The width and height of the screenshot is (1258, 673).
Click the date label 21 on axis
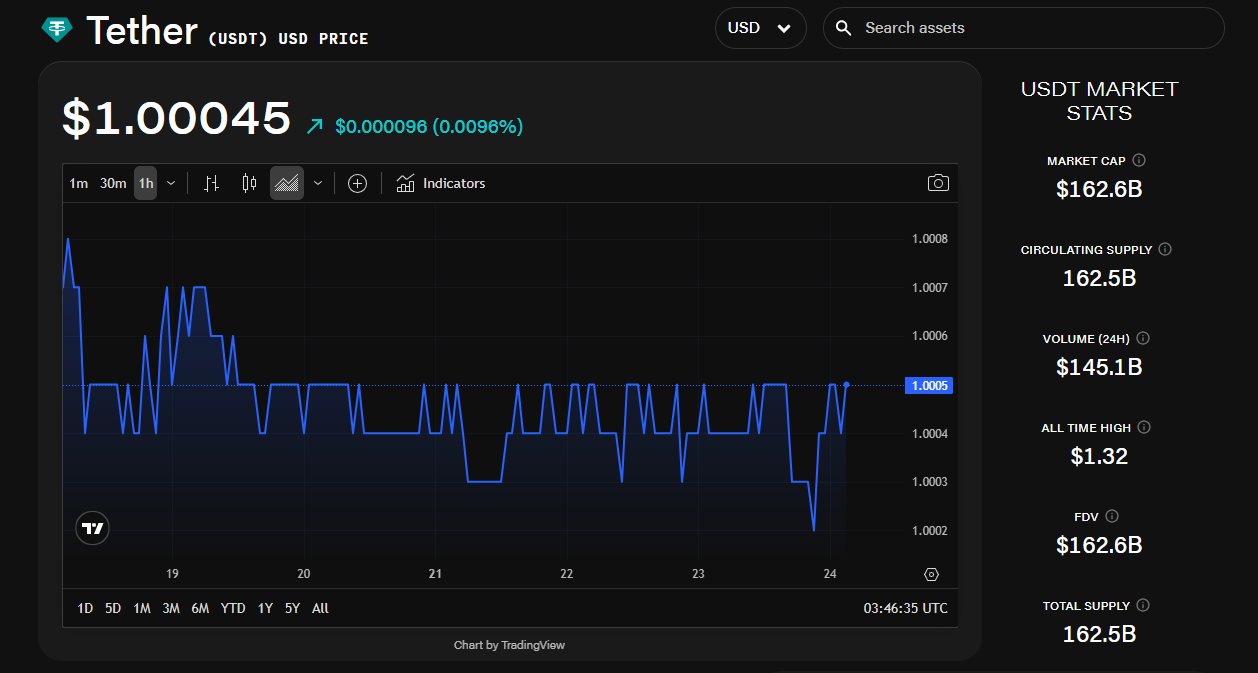[x=435, y=574]
